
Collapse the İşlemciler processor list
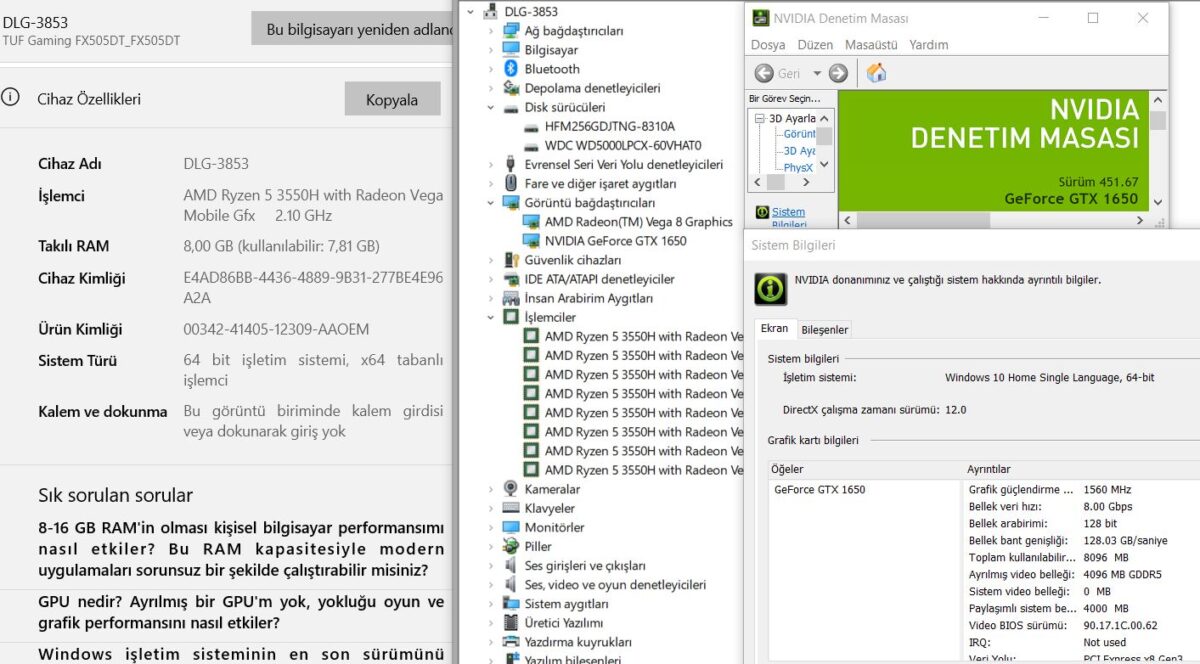491,318
